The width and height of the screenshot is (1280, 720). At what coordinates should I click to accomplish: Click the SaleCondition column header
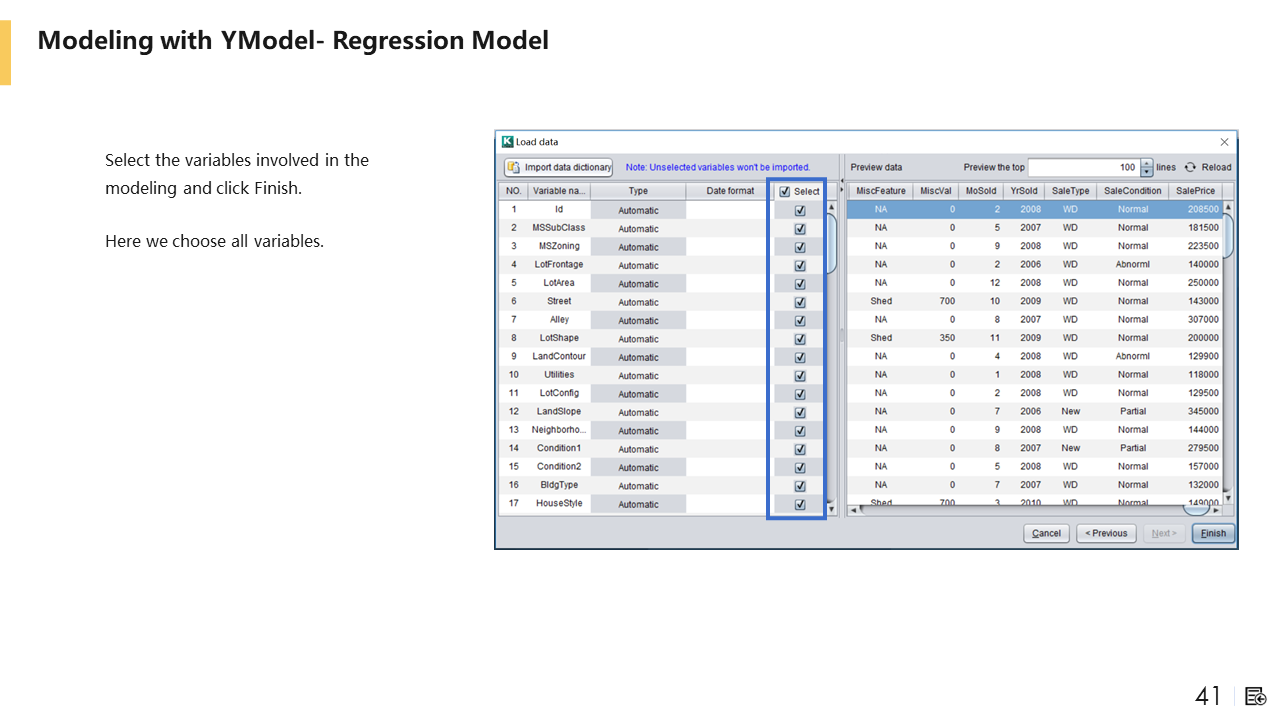1133,191
